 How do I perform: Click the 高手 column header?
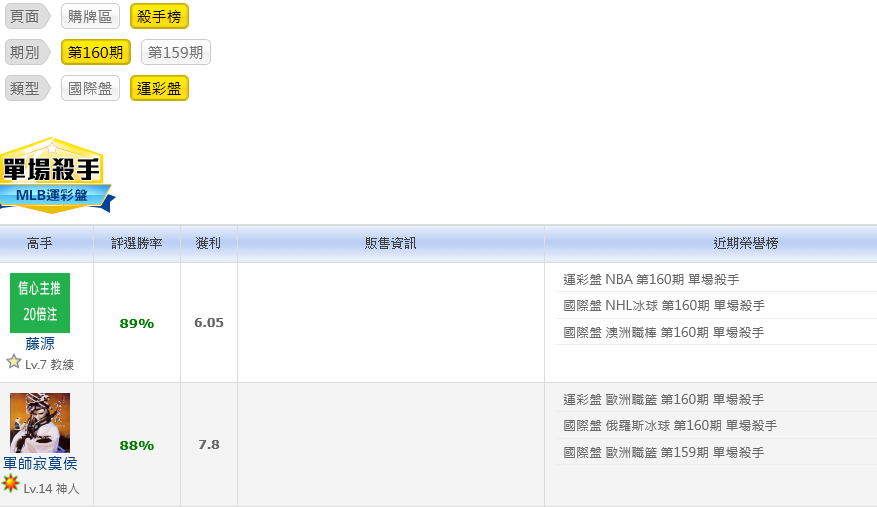(40, 243)
